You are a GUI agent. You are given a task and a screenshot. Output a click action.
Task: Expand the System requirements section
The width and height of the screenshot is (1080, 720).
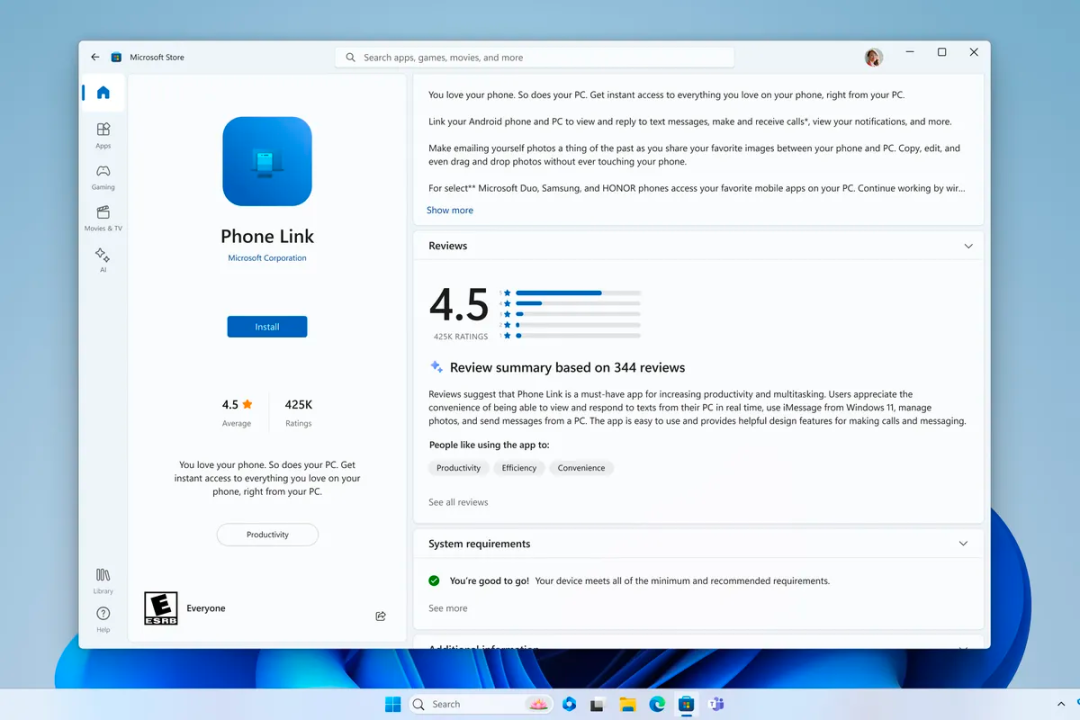963,543
